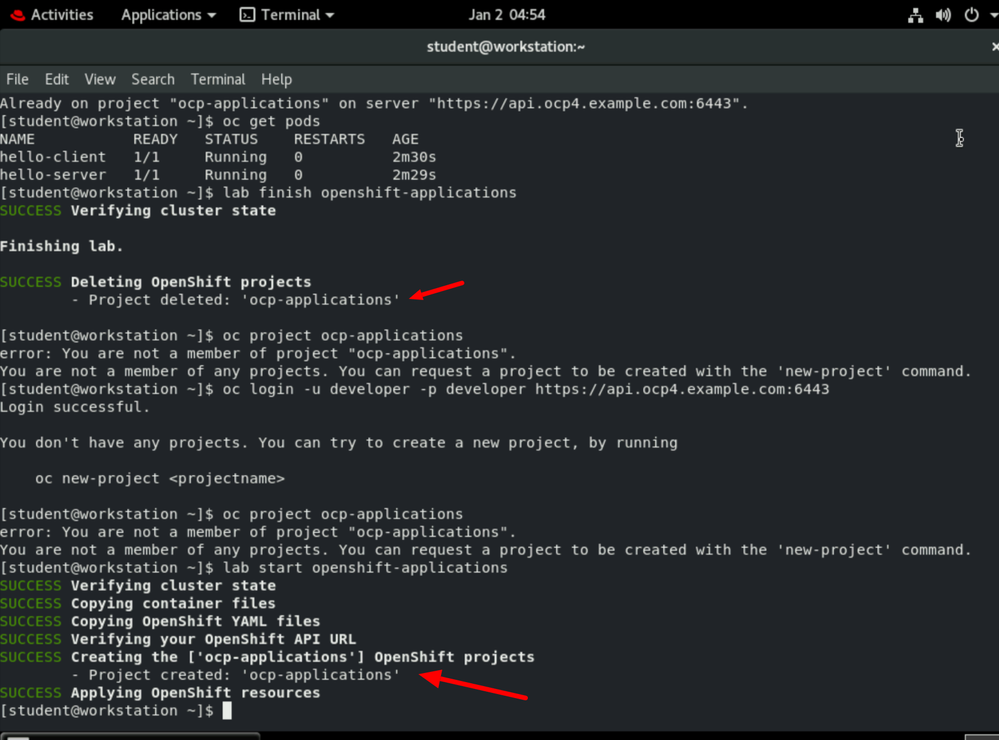Click the Red Hat logo icon
This screenshot has width=999, height=740.
(x=17, y=15)
